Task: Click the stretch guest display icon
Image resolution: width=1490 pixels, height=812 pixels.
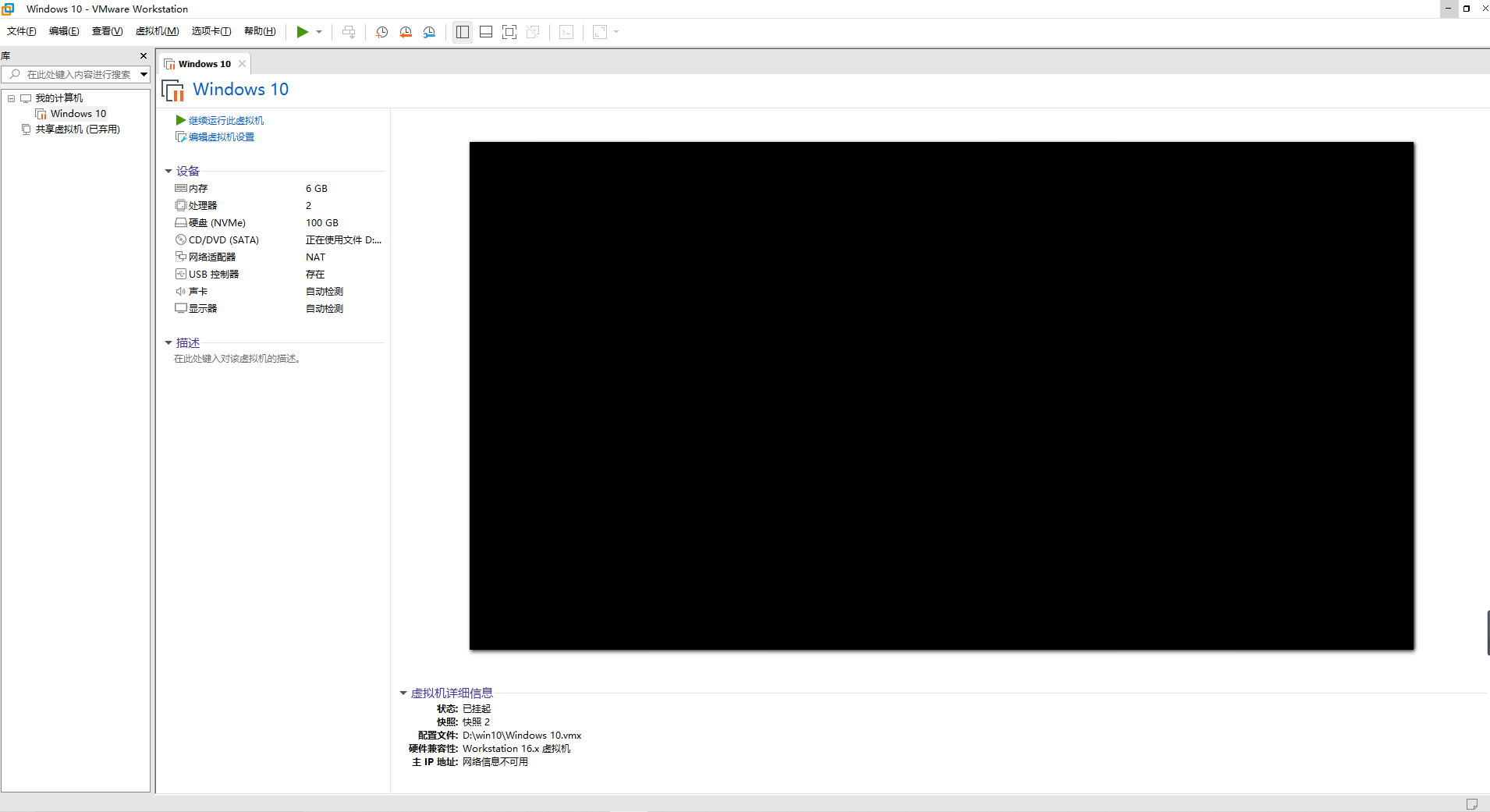Action: [600, 32]
